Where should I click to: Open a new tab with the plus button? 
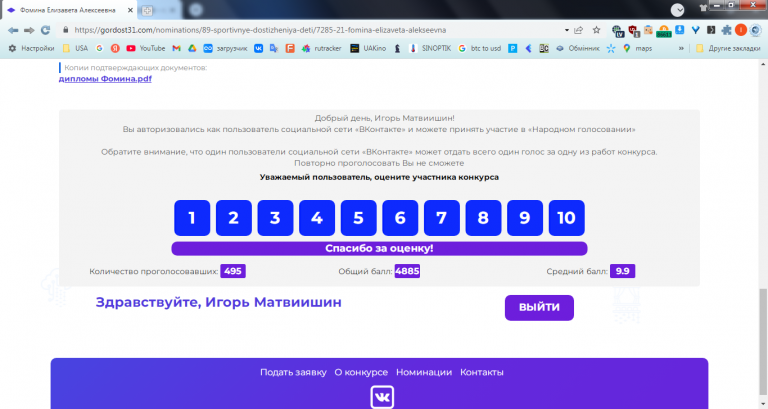point(147,10)
